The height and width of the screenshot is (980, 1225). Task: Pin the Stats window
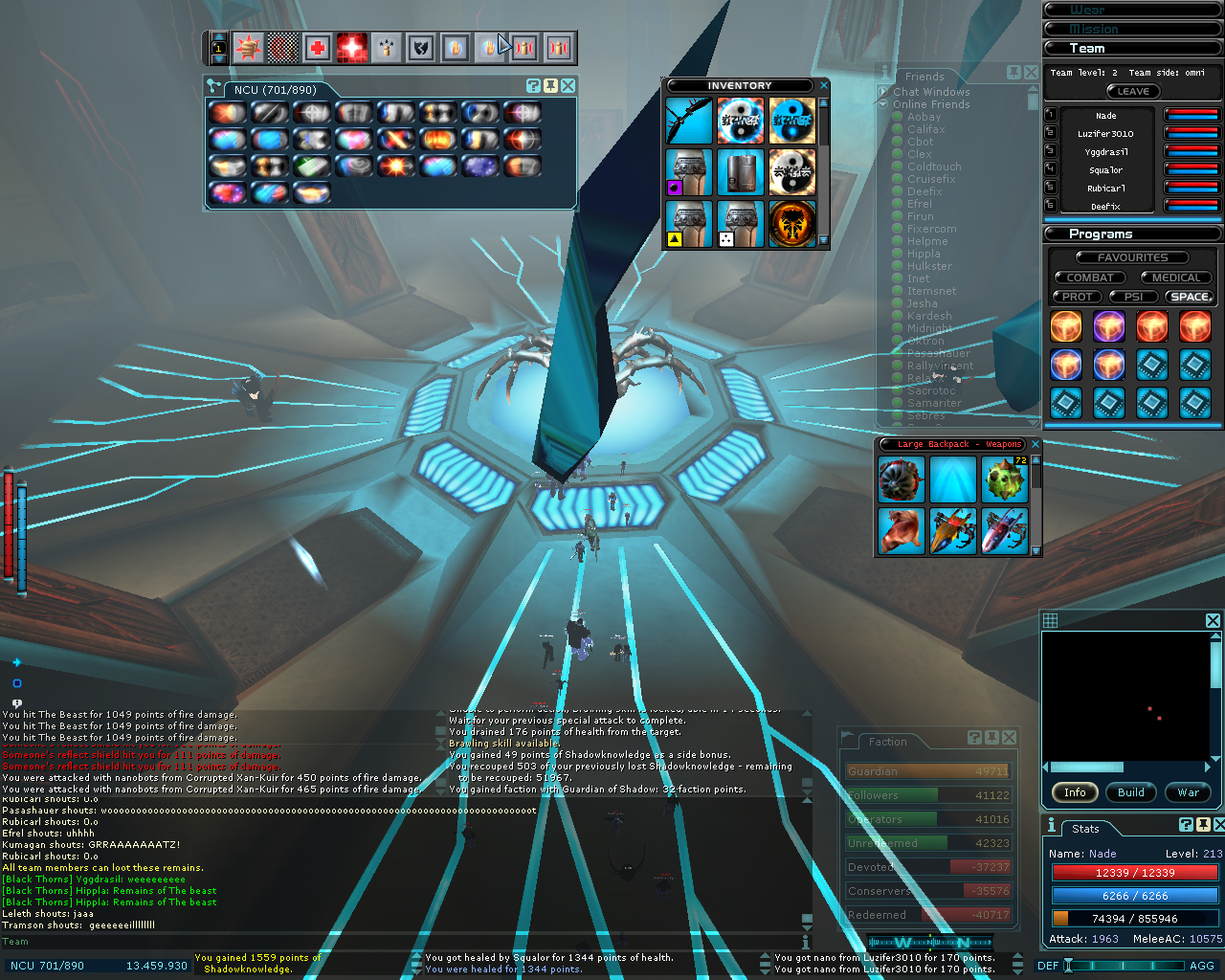pos(1204,824)
